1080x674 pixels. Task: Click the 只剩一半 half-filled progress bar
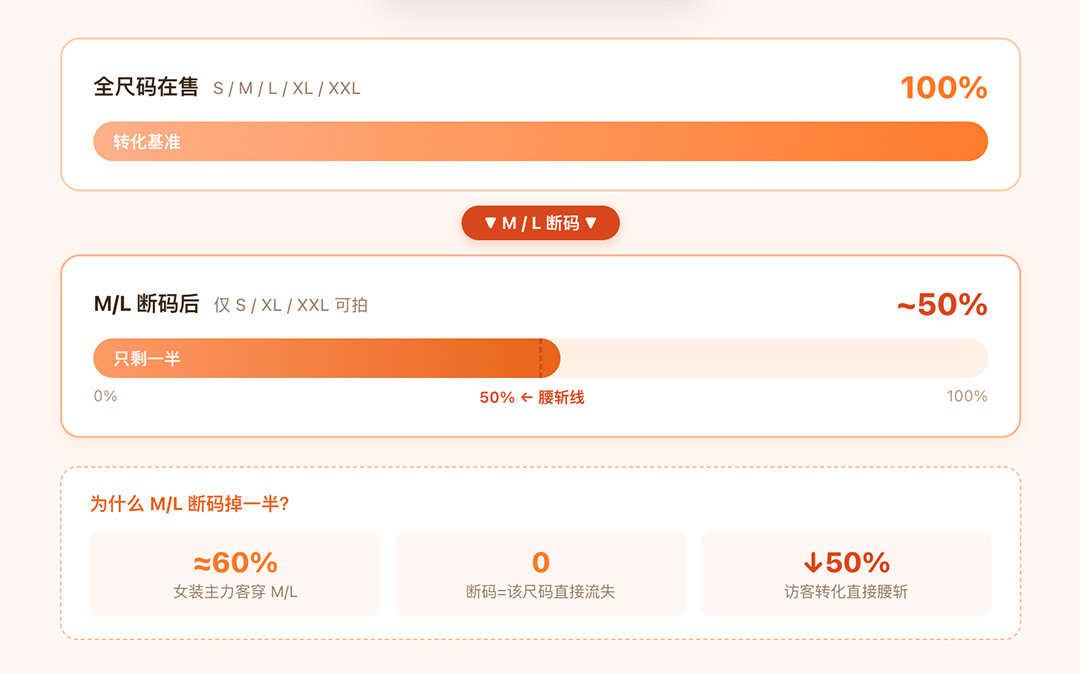click(540, 358)
